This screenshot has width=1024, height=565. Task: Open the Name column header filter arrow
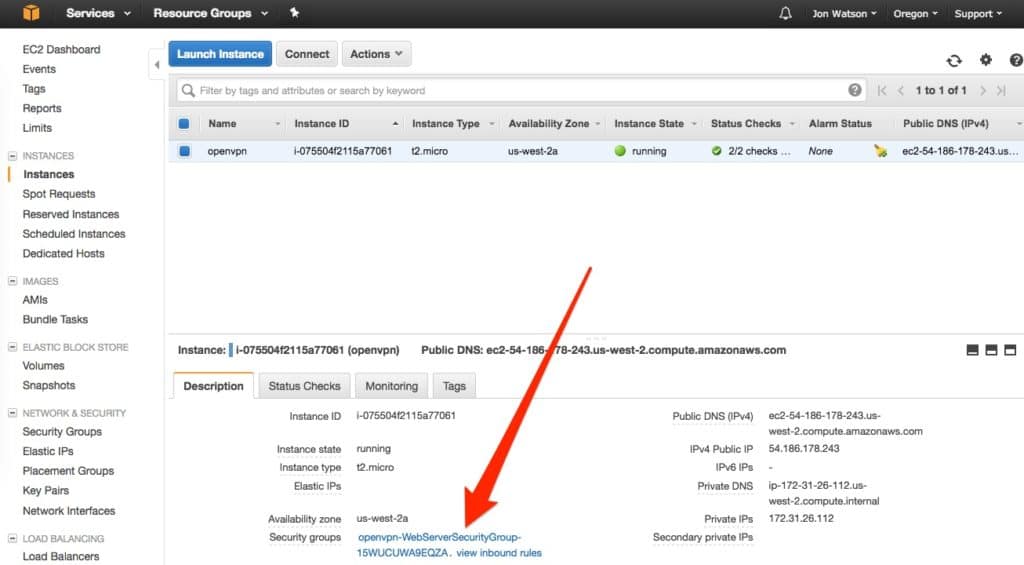(278, 123)
